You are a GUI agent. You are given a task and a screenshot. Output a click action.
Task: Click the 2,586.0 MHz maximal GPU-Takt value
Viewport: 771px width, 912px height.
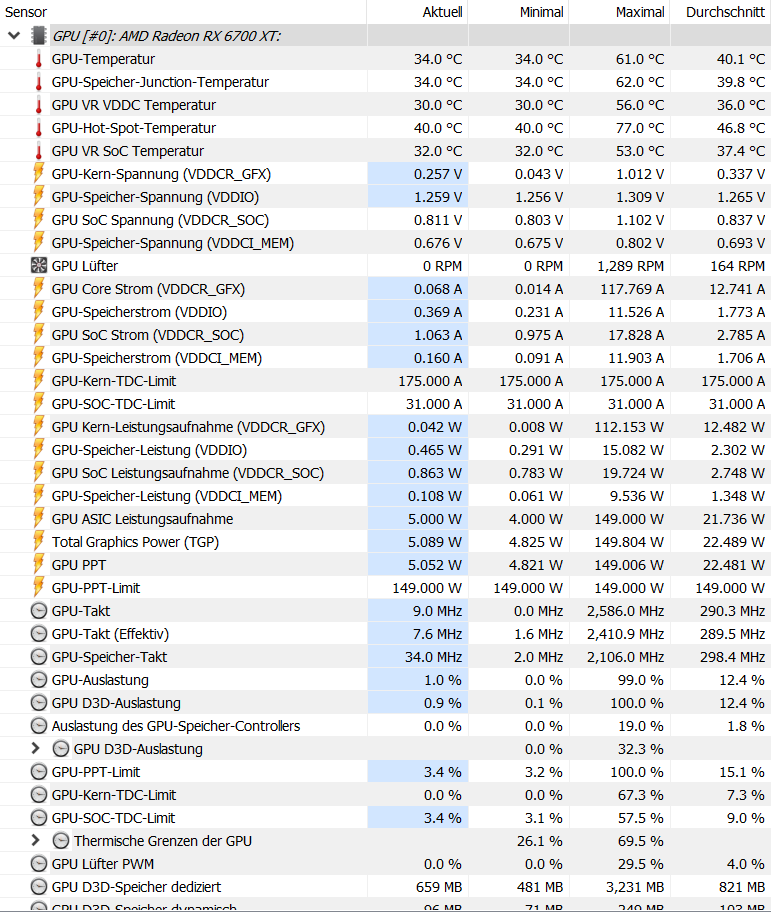(625, 611)
